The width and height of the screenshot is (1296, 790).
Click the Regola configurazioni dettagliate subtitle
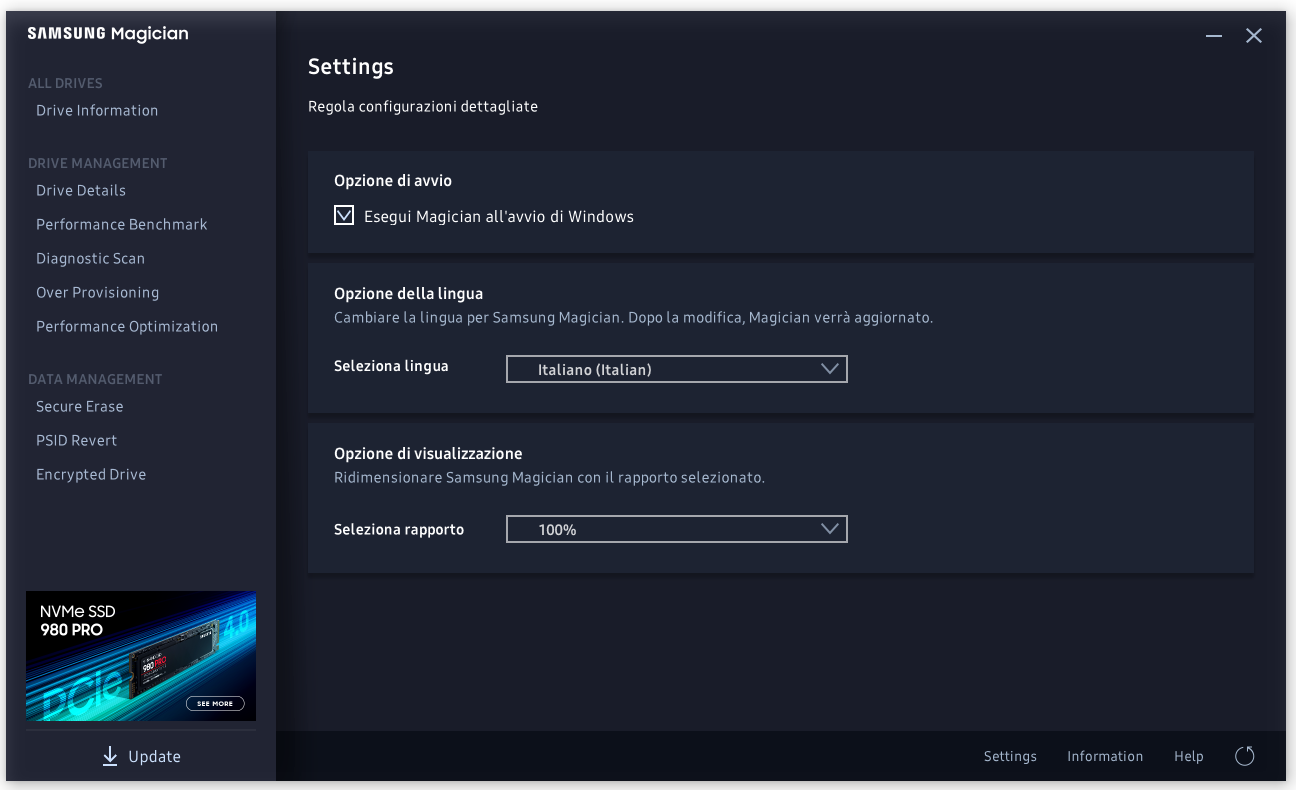tap(423, 106)
